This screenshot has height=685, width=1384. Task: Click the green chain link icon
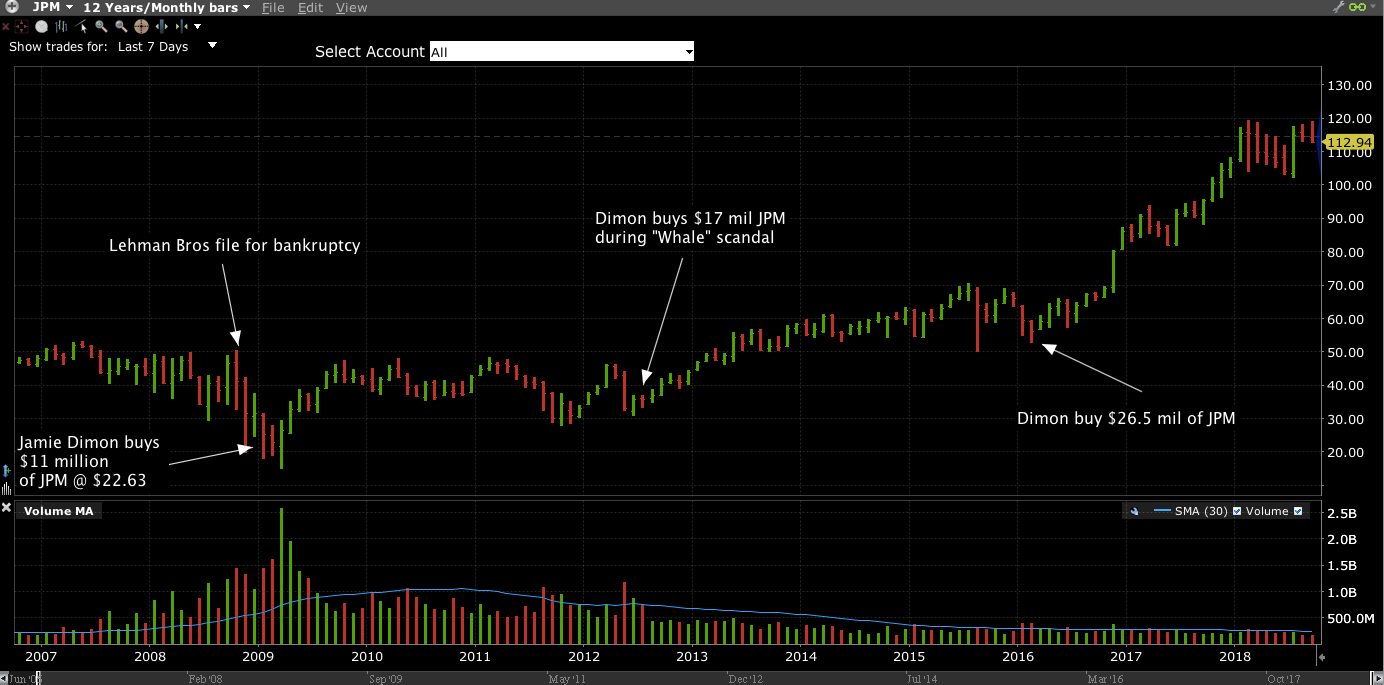click(1358, 7)
